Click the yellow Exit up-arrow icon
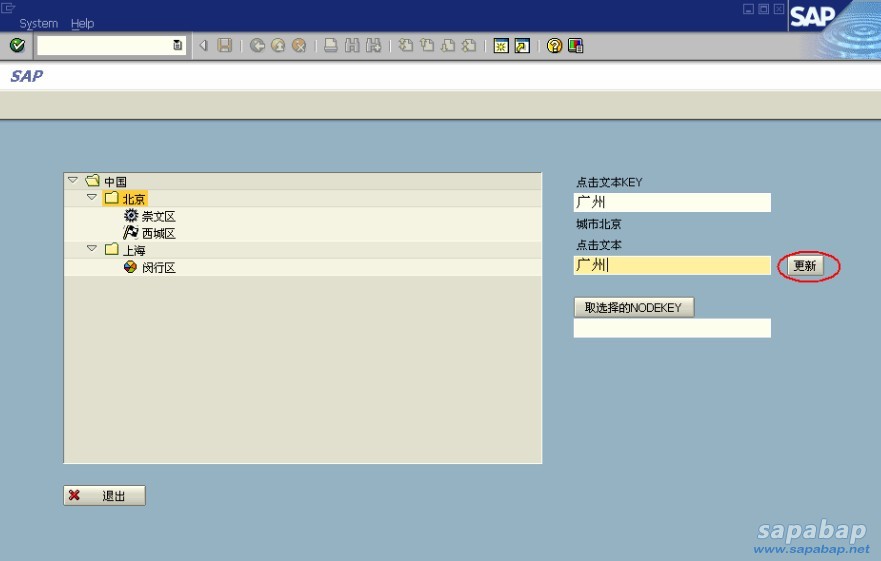Viewport: 881px width, 561px height. point(278,46)
